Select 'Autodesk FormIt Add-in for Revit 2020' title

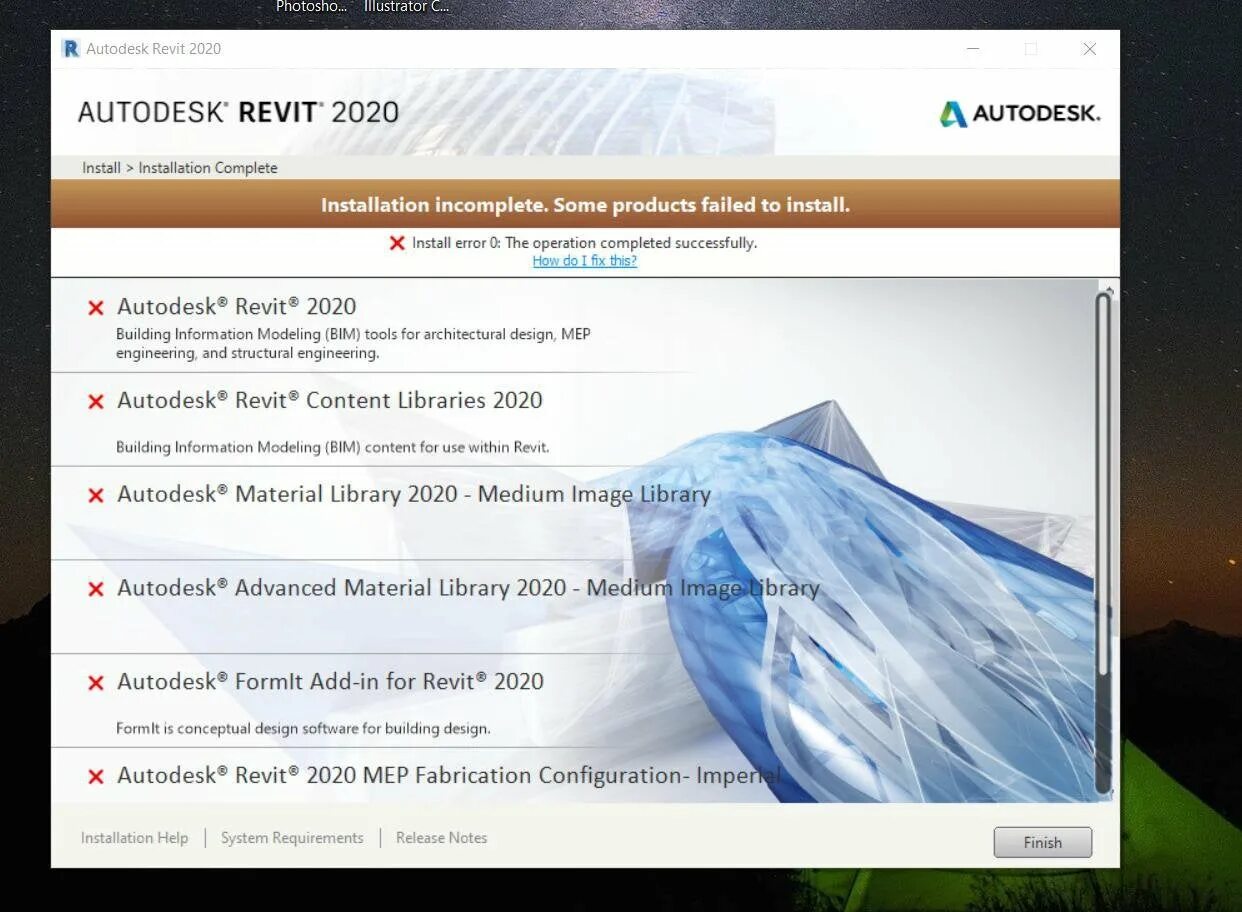pos(330,681)
